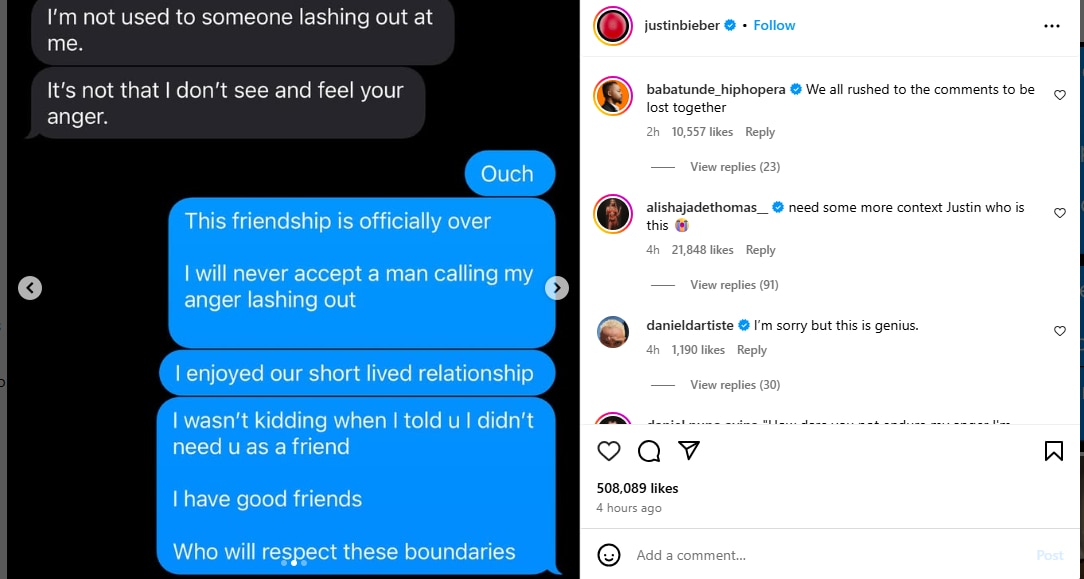Like the post with the heart icon
The image size is (1084, 579).
coord(608,451)
